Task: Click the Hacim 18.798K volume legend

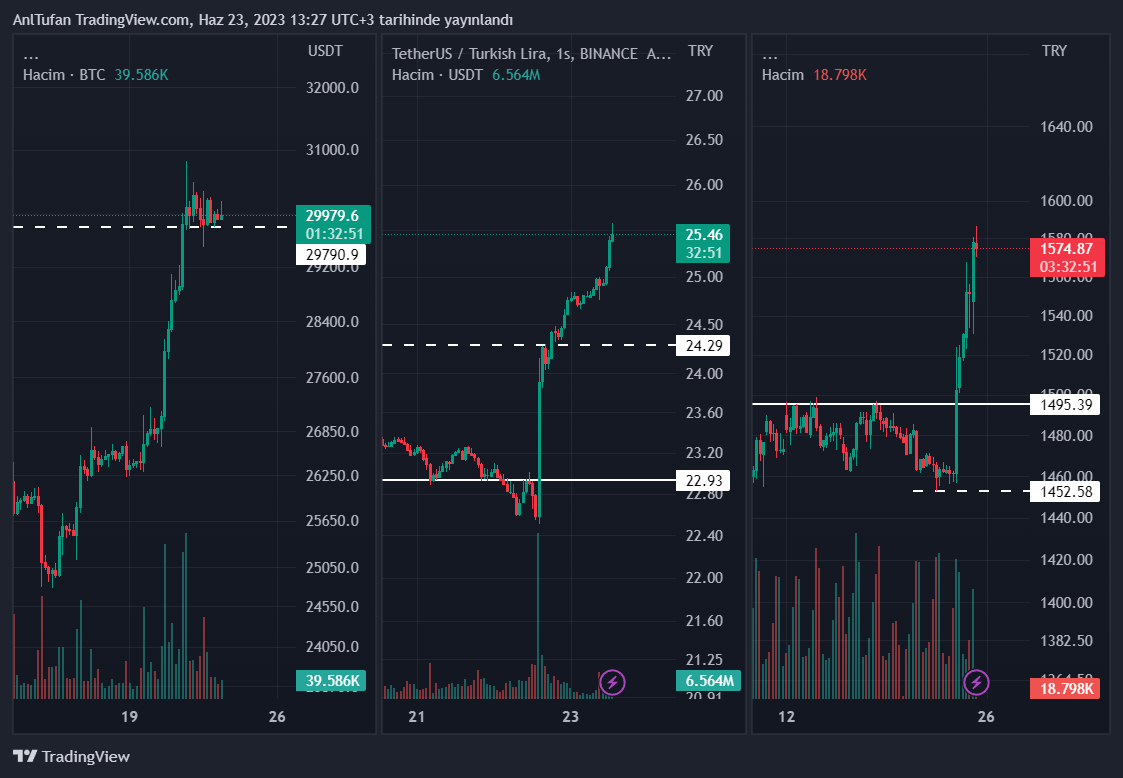Action: click(813, 75)
